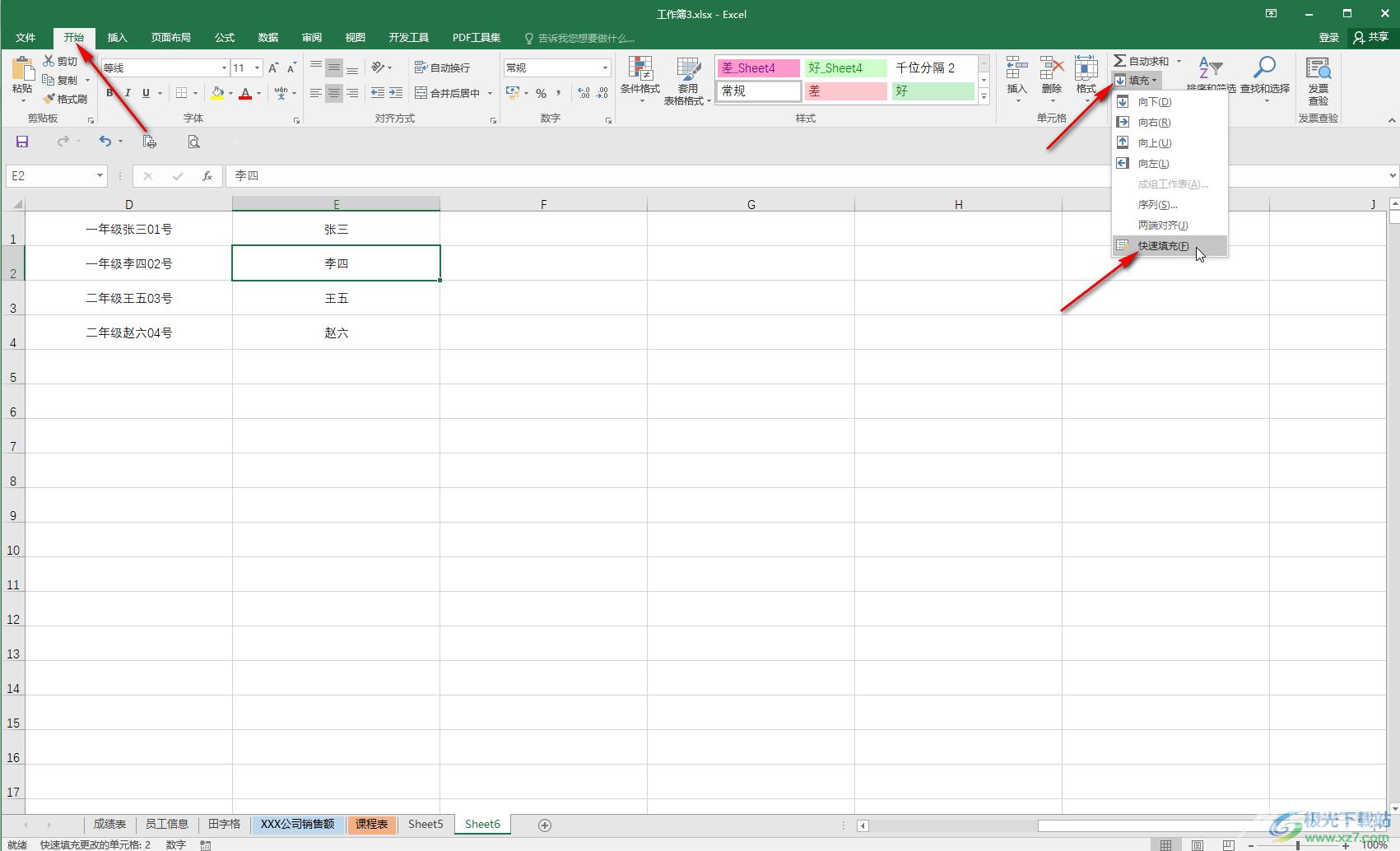Choose 快速填充 Flash Fill from menu
The width and height of the screenshot is (1400, 851).
(x=1170, y=245)
